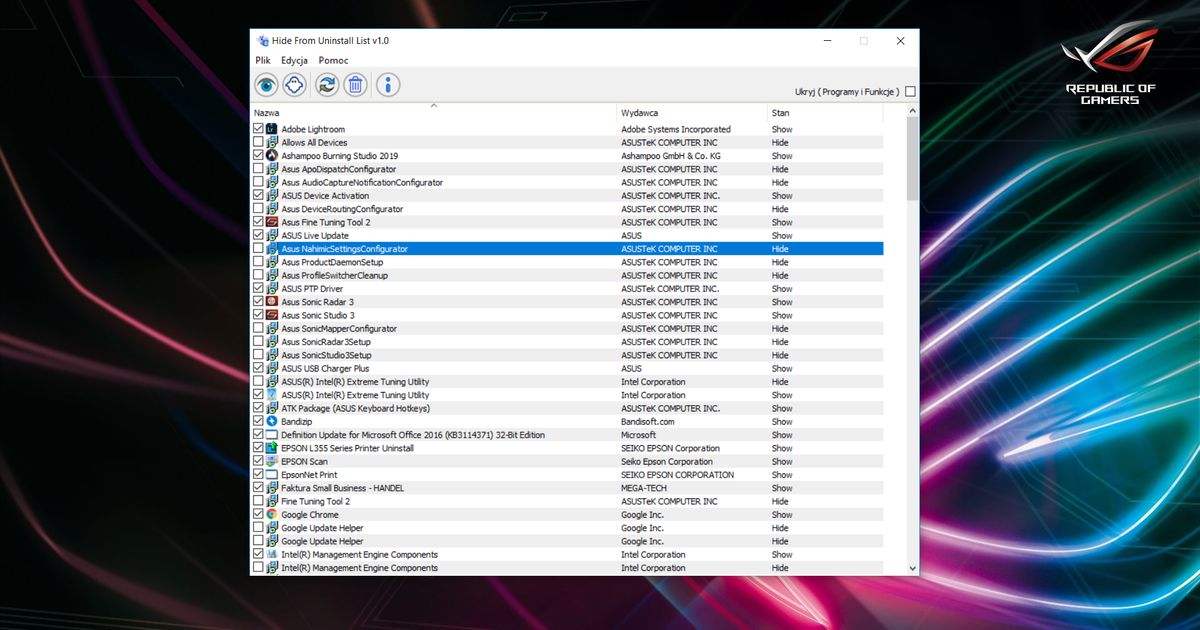Viewport: 1200px width, 630px height.
Task: Check the Asus ApoDispatchConfigurator checkbox
Action: 259,169
